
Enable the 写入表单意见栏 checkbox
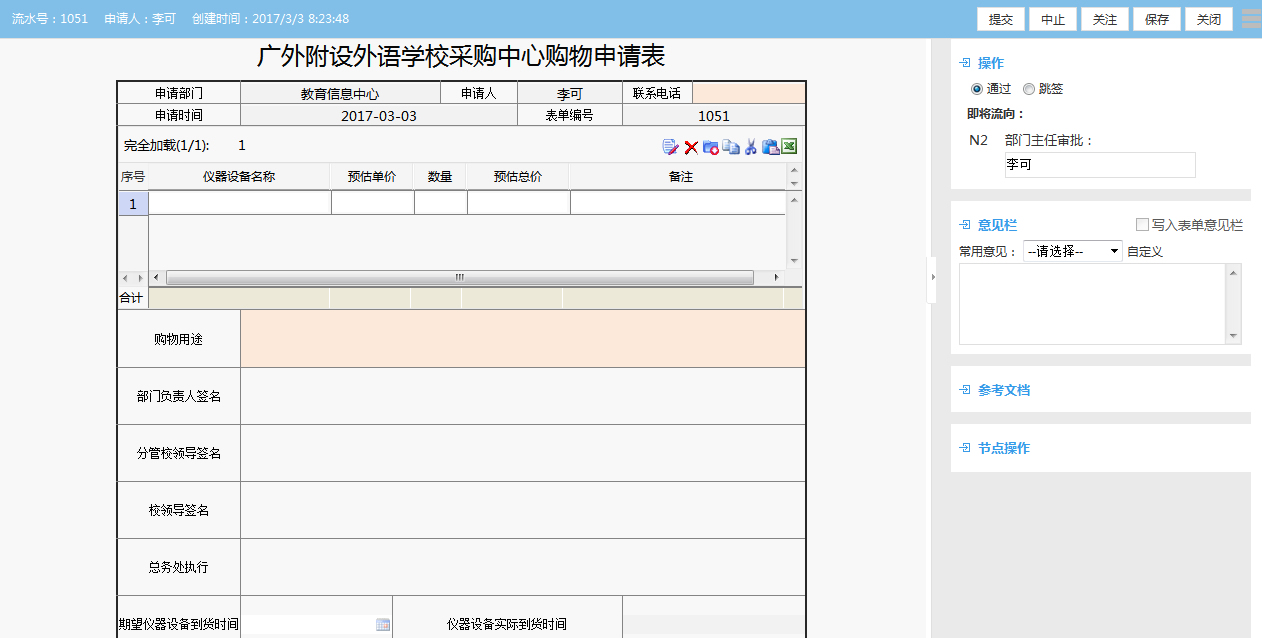(1142, 225)
